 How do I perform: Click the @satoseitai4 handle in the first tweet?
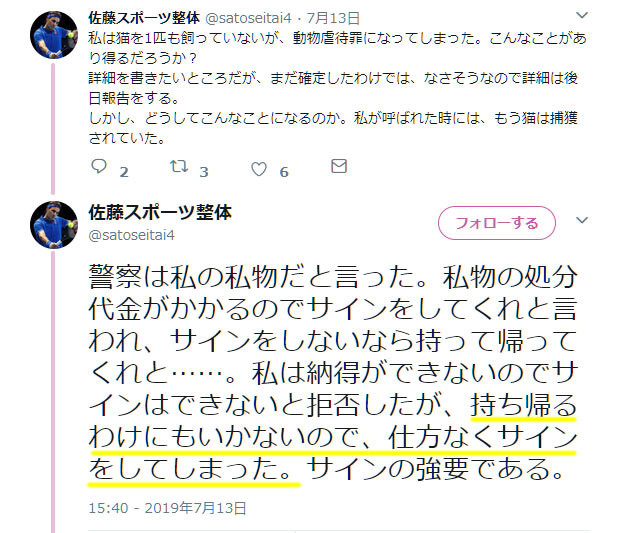coord(248,18)
